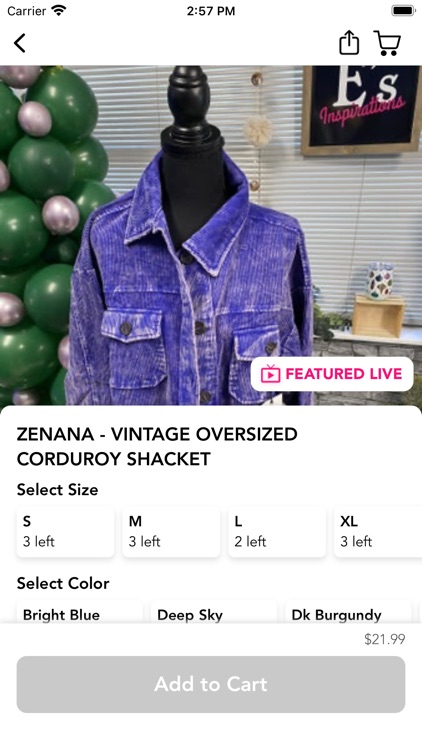Tap the Zenana shacket product title

click(x=157, y=446)
